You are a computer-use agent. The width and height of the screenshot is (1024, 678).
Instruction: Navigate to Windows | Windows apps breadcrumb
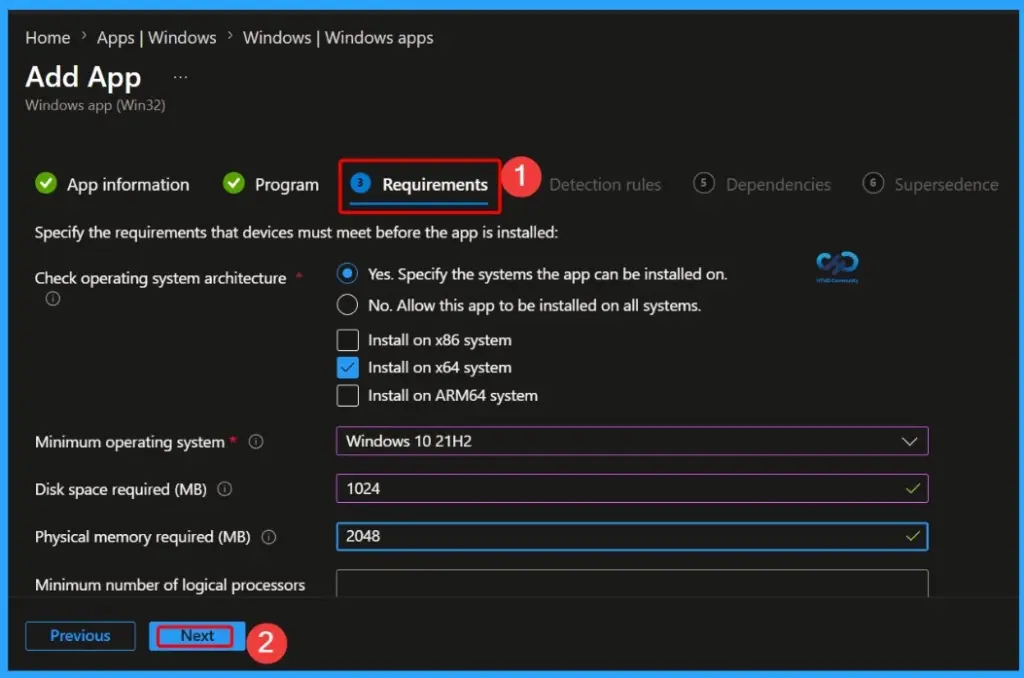tap(338, 38)
